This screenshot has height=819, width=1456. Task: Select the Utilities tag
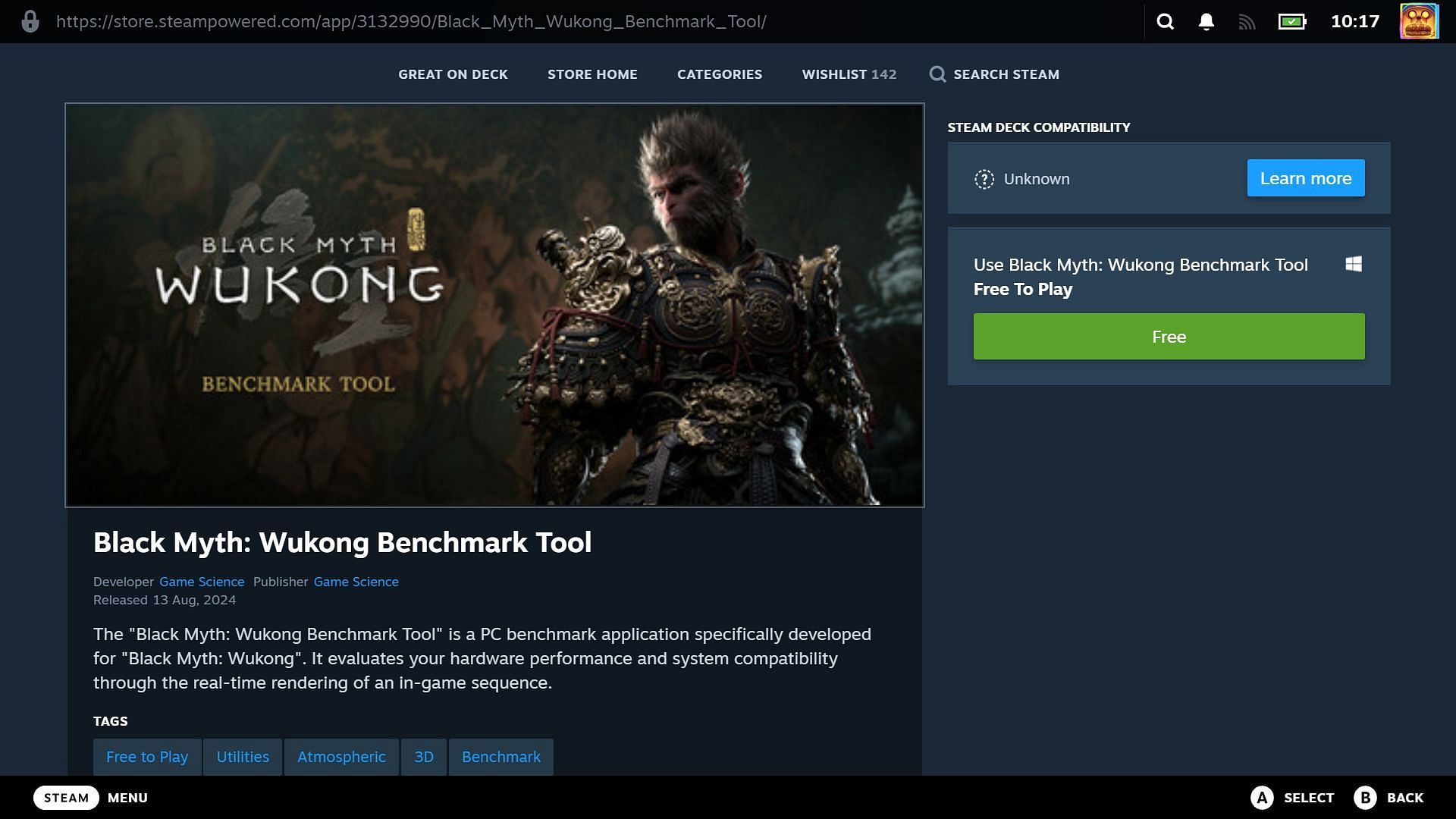click(x=243, y=757)
